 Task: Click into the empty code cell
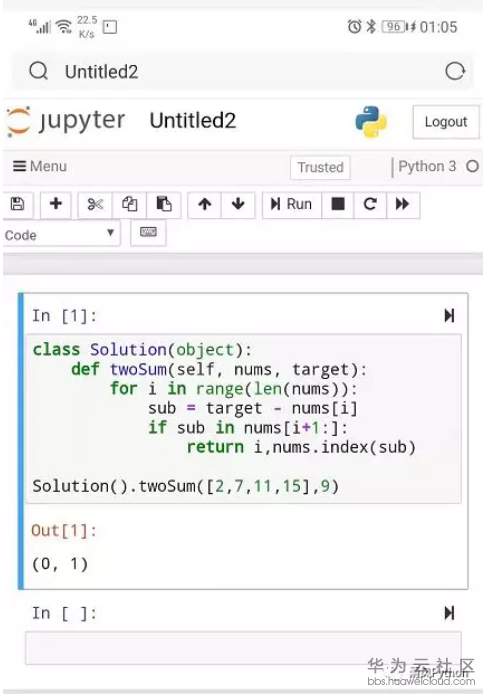tap(243, 648)
